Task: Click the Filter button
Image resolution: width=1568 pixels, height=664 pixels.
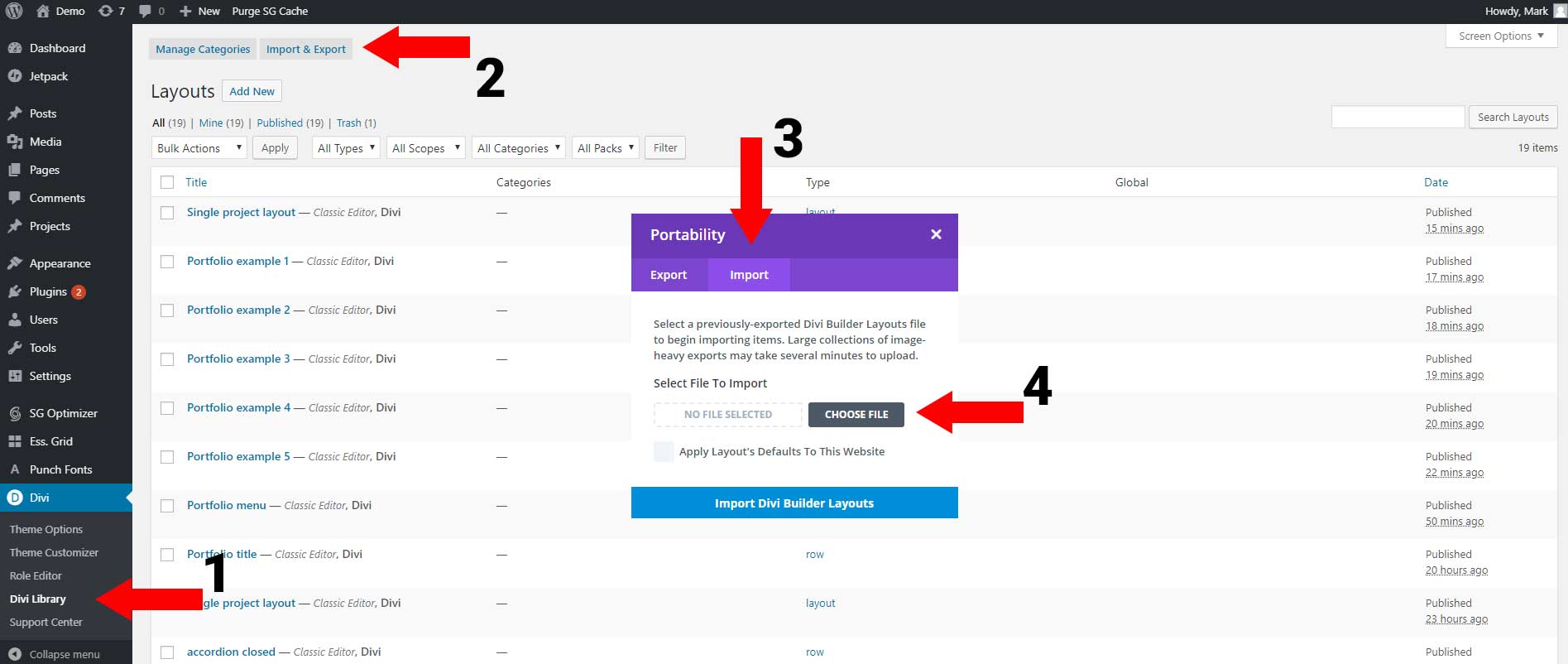Action: coord(665,148)
